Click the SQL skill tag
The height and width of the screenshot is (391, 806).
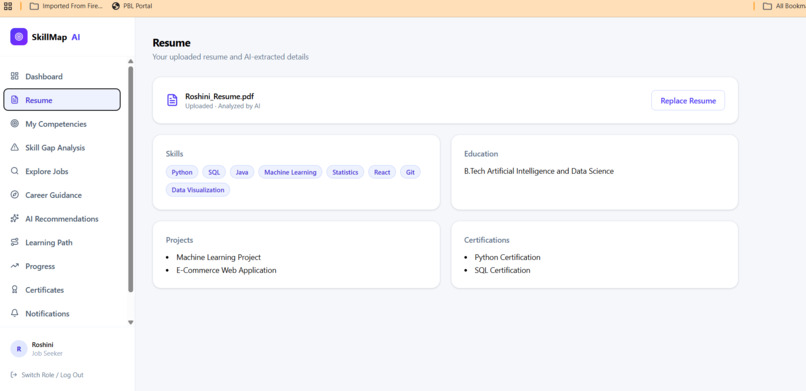(x=214, y=172)
